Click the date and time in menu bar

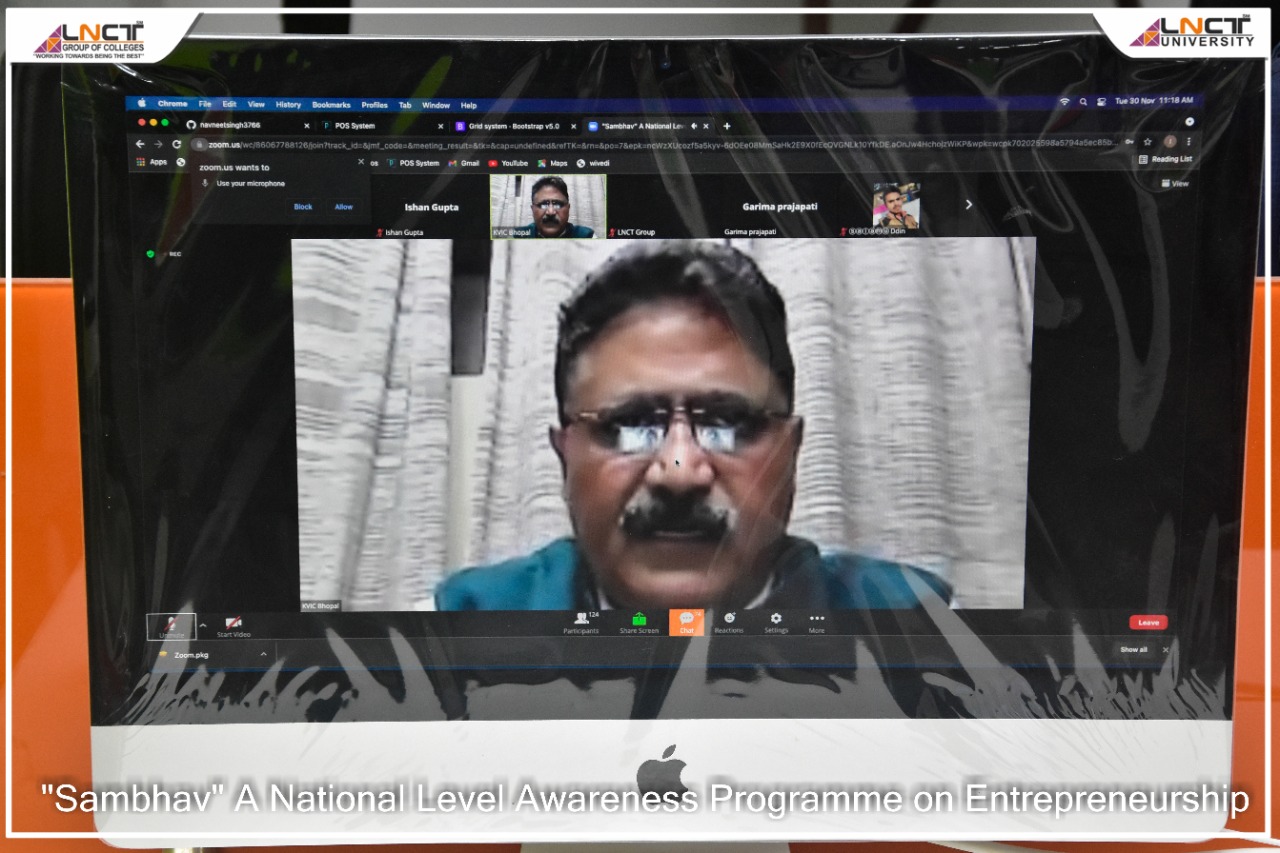click(x=1154, y=100)
